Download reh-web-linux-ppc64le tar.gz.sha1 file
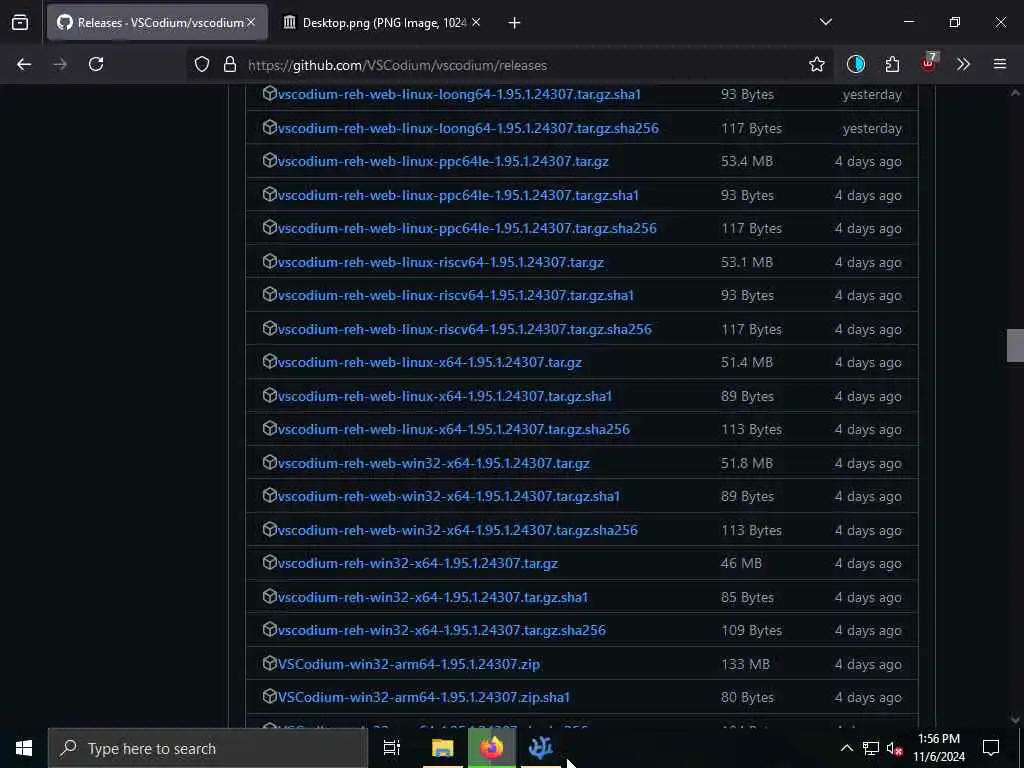The image size is (1024, 768). click(x=458, y=195)
